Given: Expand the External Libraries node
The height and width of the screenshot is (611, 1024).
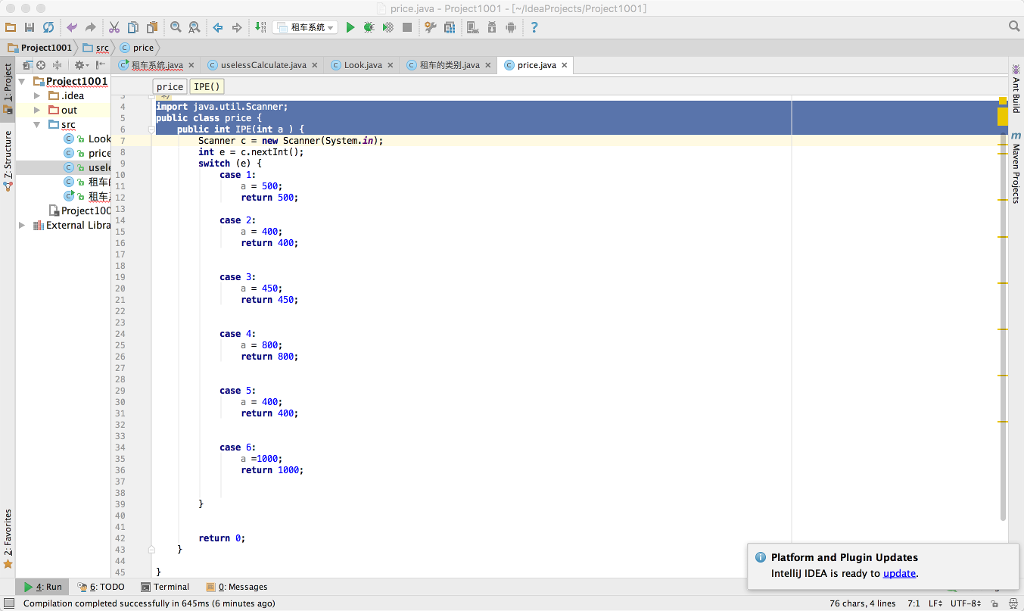Looking at the screenshot, I should coord(20,225).
